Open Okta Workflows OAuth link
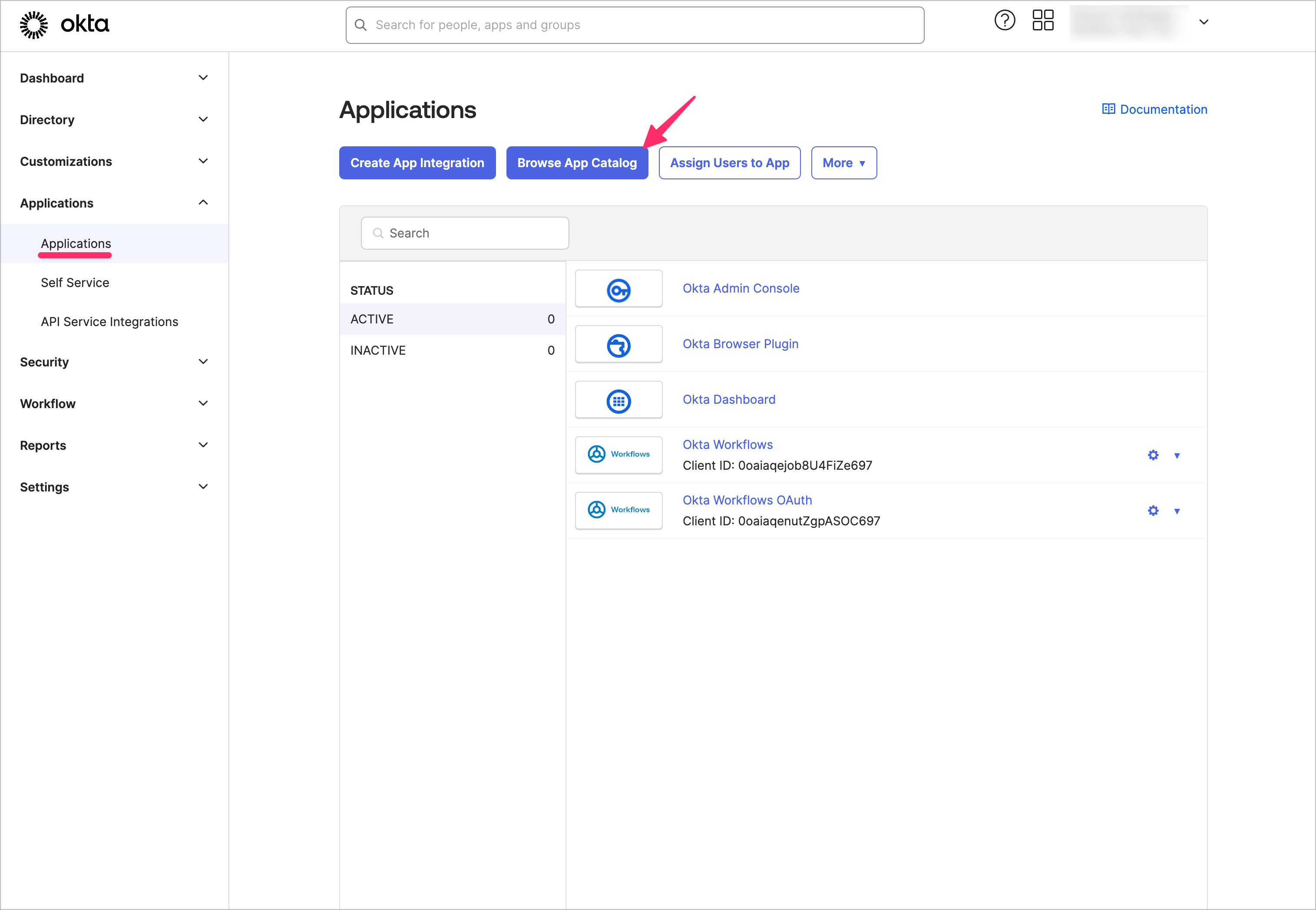This screenshot has width=1316, height=910. tap(747, 500)
